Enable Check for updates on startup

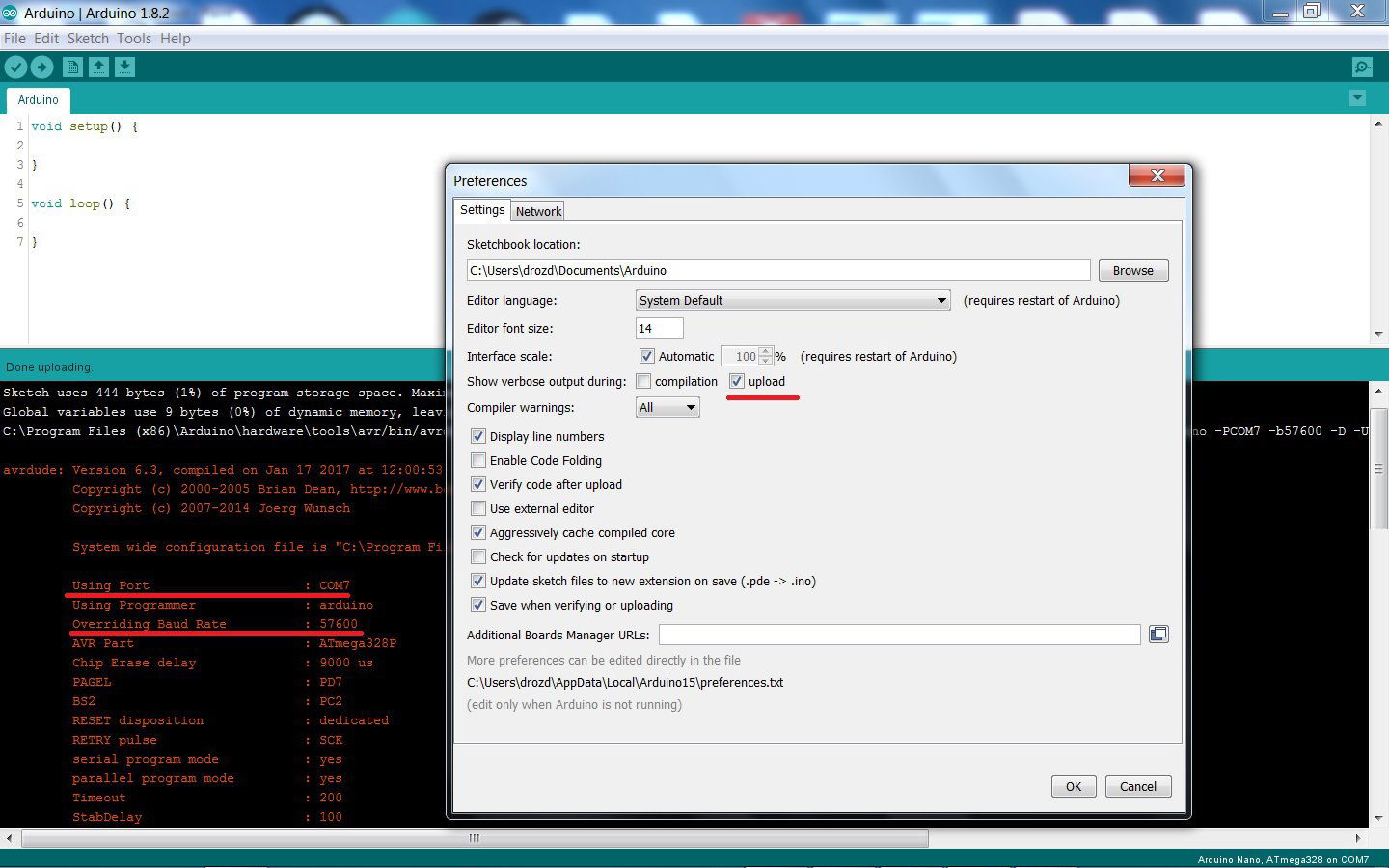[x=477, y=556]
